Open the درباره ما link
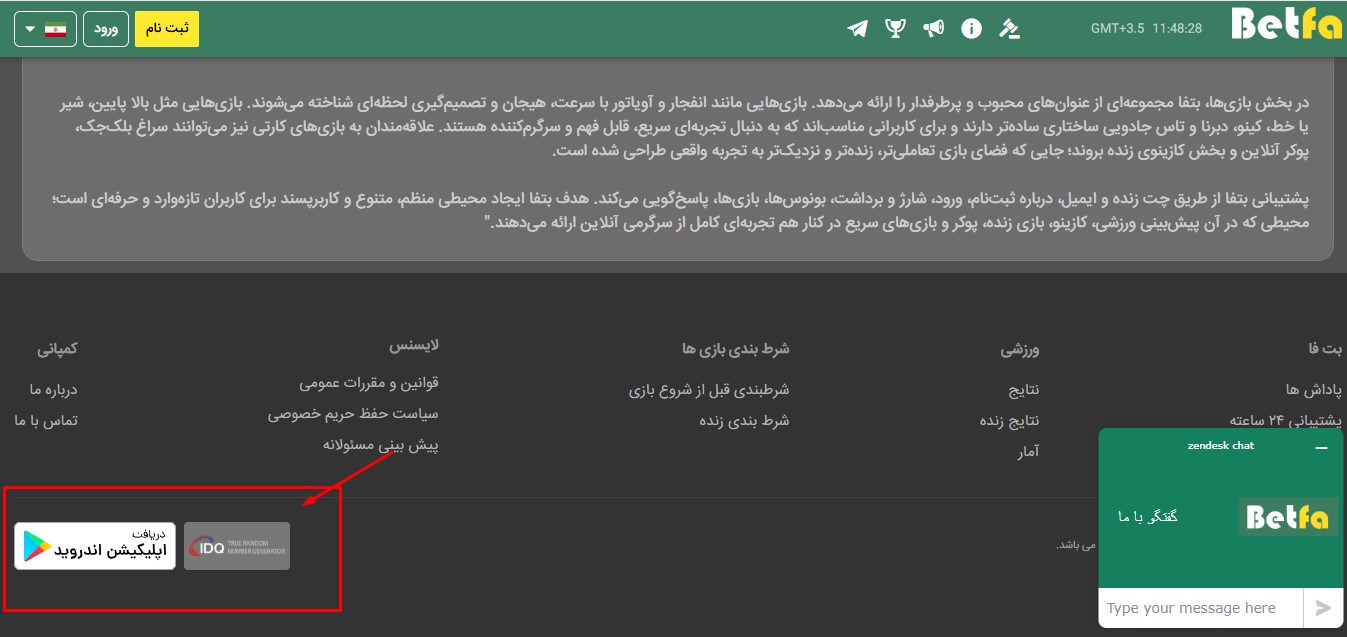Image resolution: width=1347 pixels, height=637 pixels. 54,389
